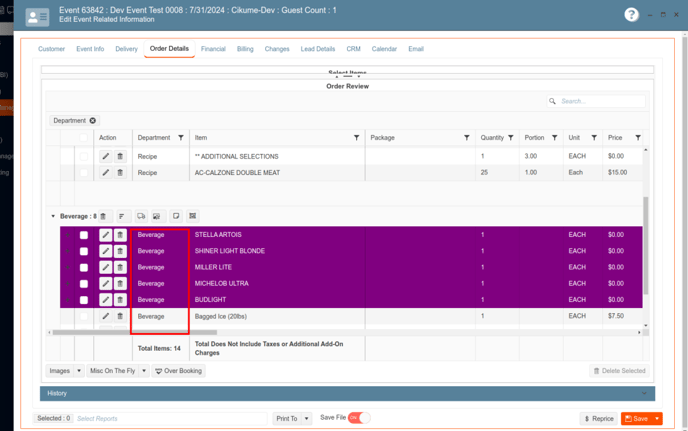This screenshot has width=688, height=431.
Task: Edit the MILLER LITE row
Action: 106,267
